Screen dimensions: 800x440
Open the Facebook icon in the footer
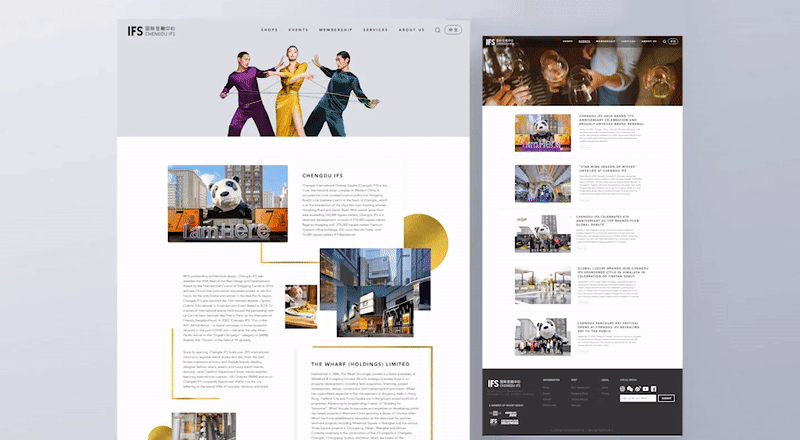[654, 389]
